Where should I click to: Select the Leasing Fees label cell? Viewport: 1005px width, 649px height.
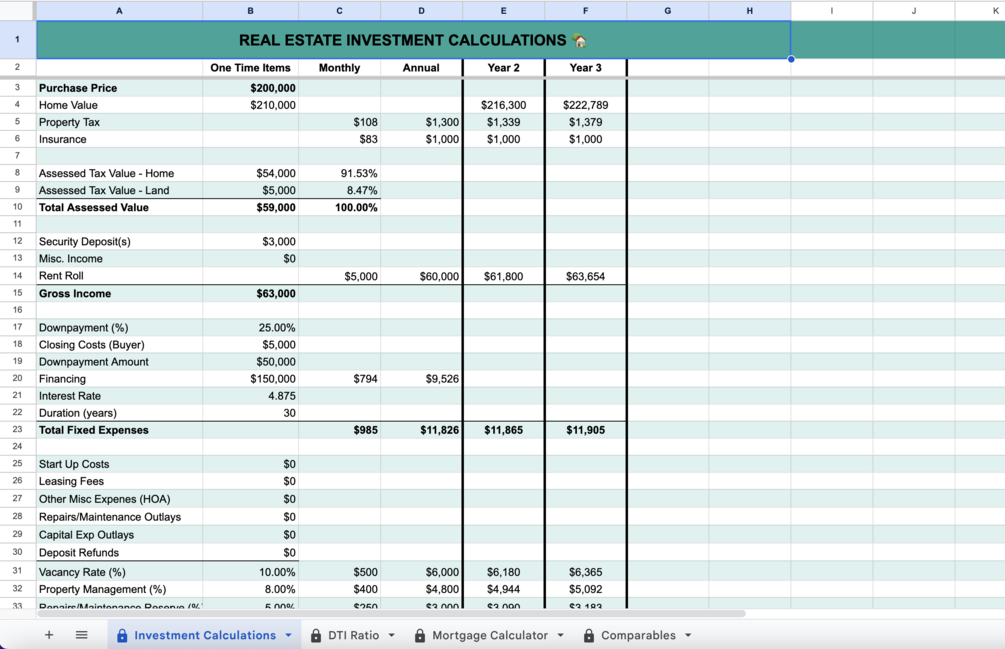(x=119, y=481)
